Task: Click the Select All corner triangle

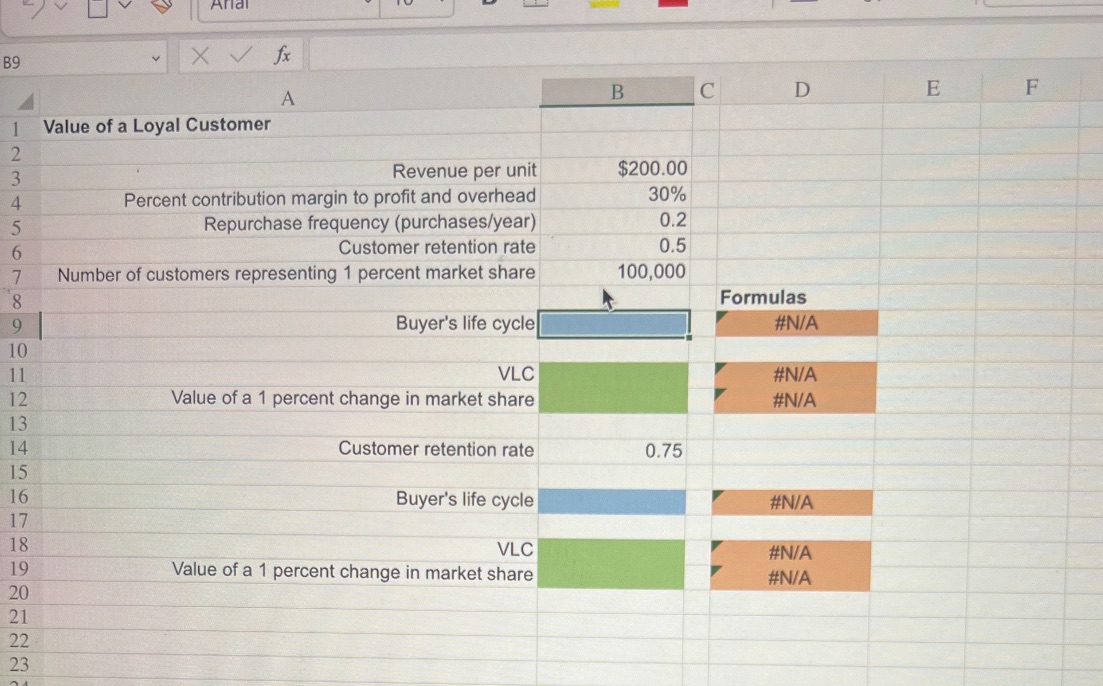Action: [25, 103]
